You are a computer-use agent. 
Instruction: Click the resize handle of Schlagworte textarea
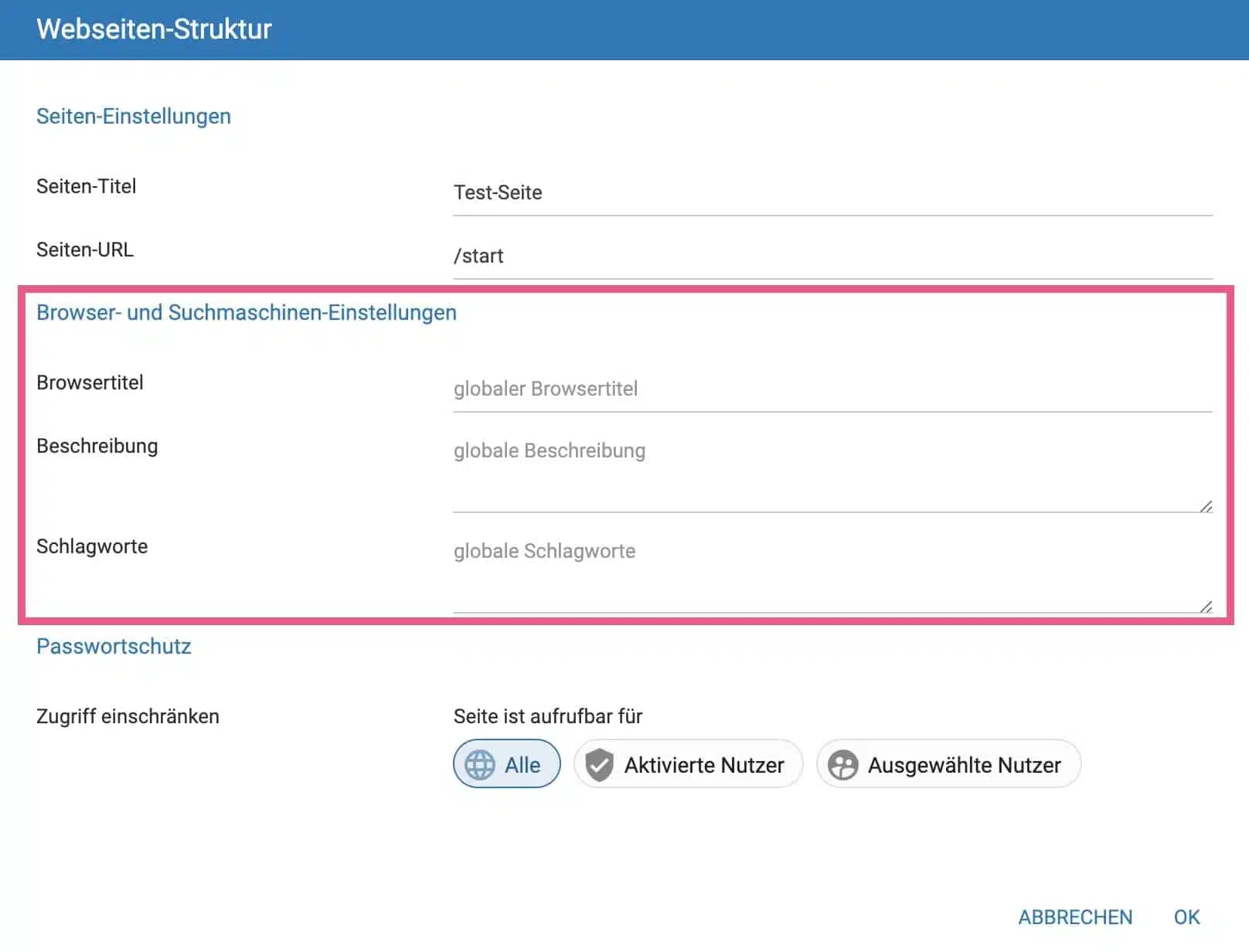1206,607
